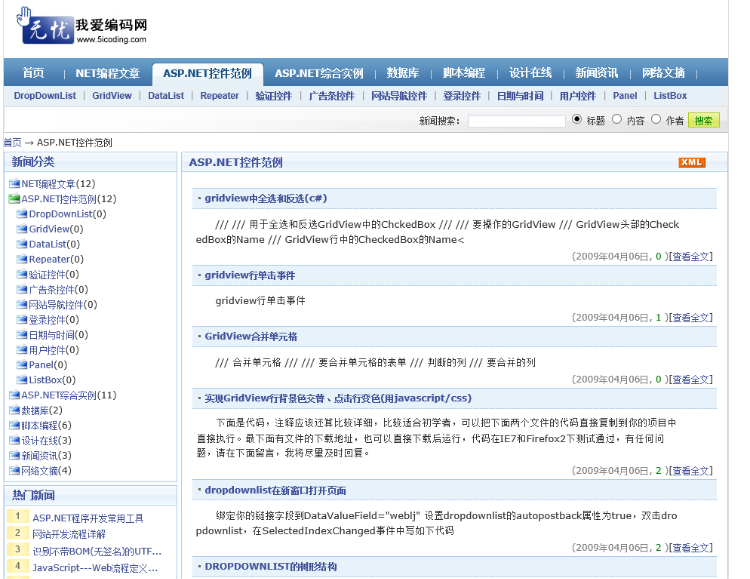750x579 pixels.
Task: Select the 作者 search radio button
Action: coord(656,119)
